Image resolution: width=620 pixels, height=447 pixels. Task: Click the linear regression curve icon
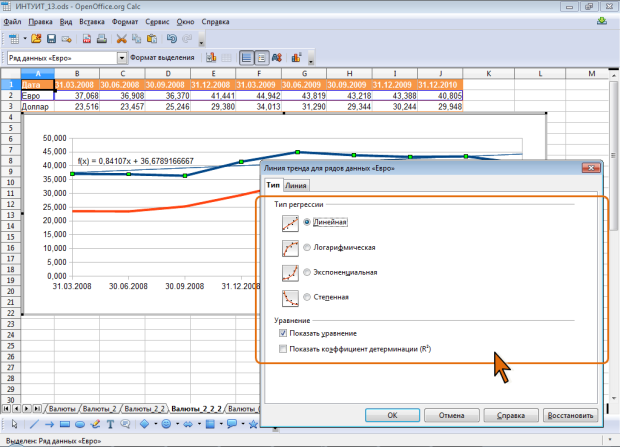[290, 224]
